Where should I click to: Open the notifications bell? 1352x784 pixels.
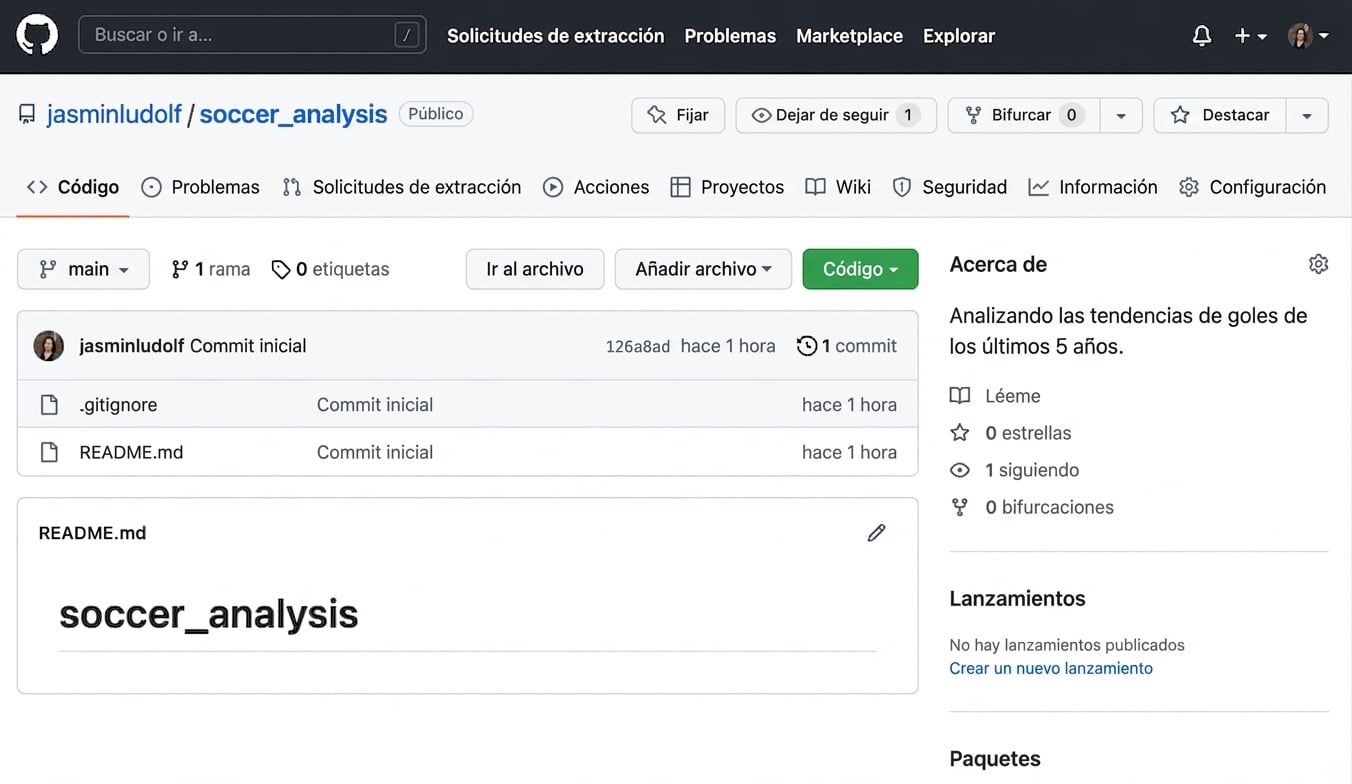point(1202,36)
